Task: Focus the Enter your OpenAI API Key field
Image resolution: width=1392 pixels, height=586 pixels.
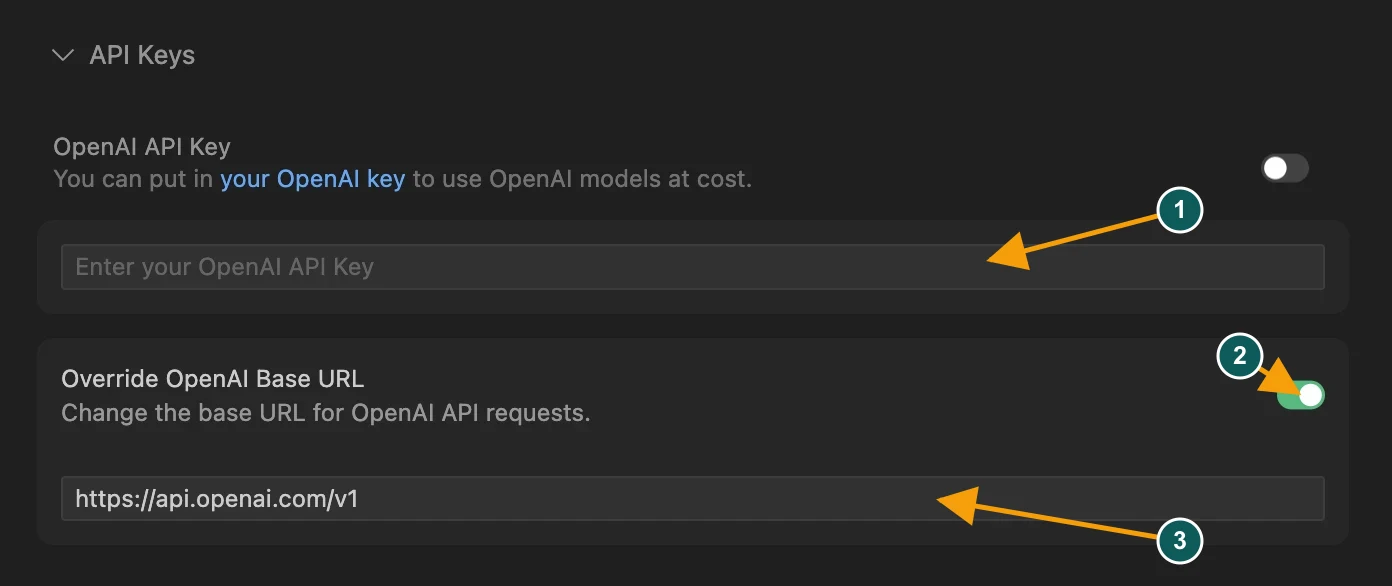Action: (692, 267)
